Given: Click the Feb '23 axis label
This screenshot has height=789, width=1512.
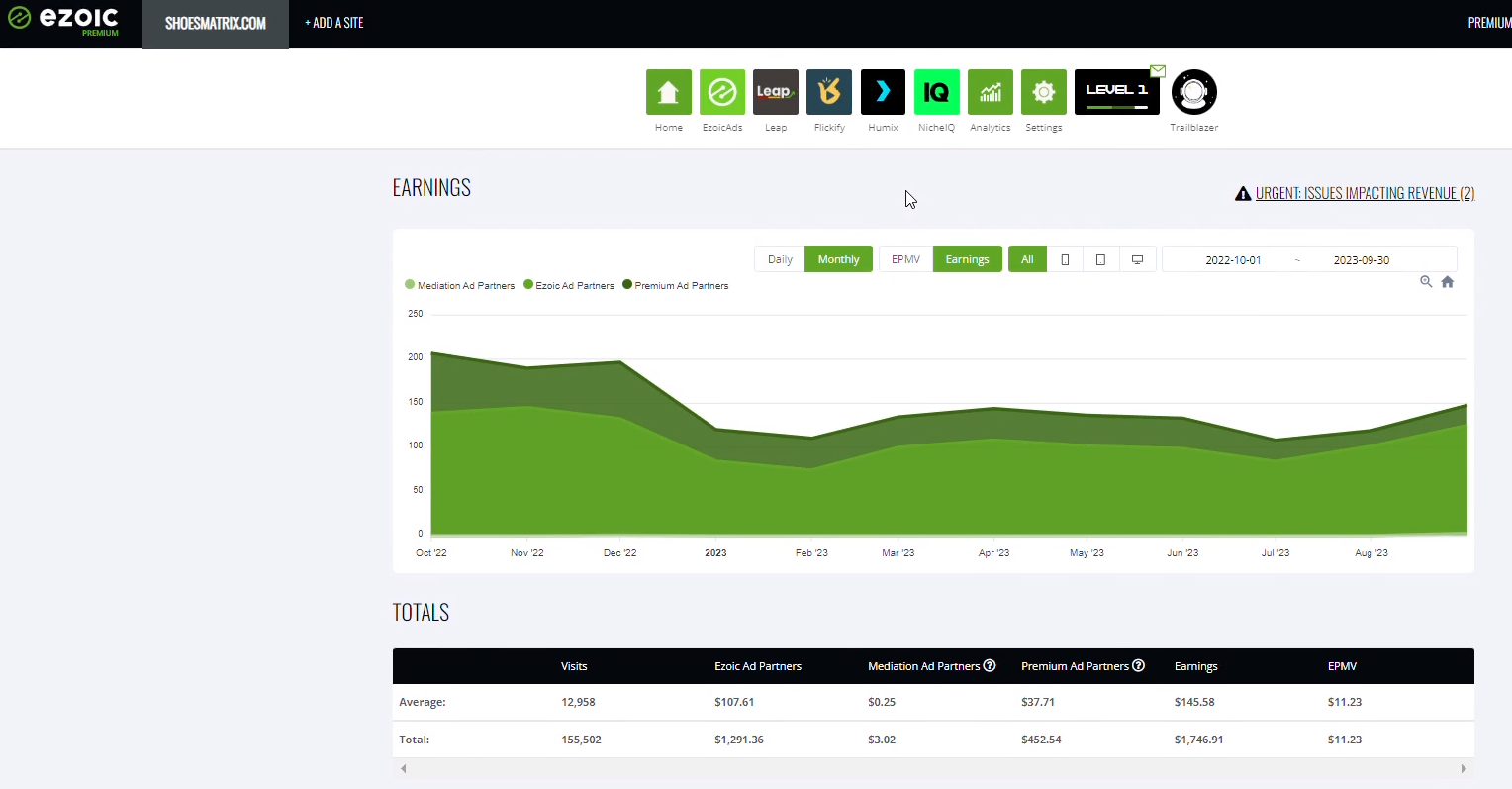Looking at the screenshot, I should (811, 553).
